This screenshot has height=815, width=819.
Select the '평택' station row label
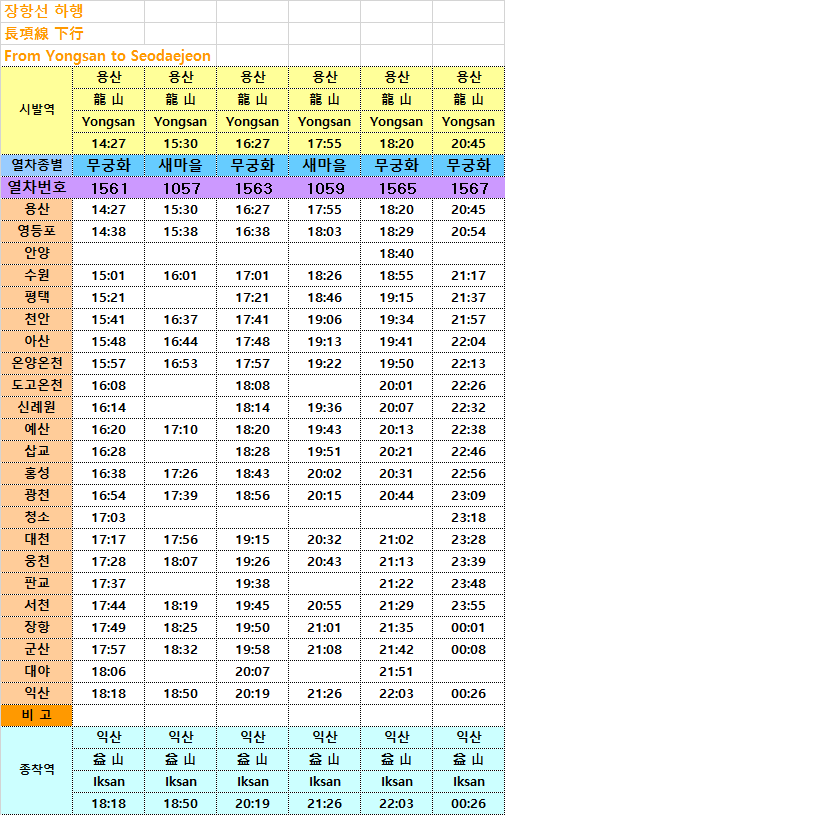[37, 297]
